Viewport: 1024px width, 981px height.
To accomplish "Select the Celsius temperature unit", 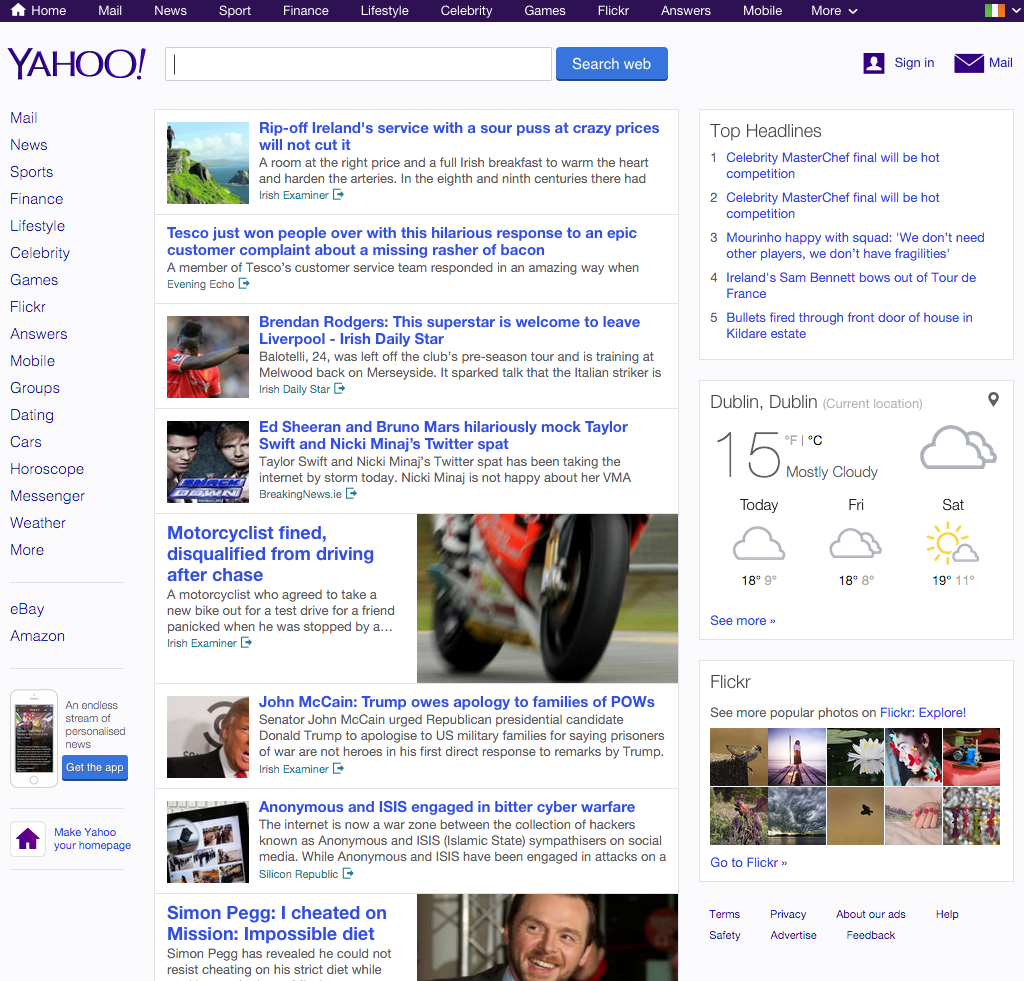I will 815,440.
